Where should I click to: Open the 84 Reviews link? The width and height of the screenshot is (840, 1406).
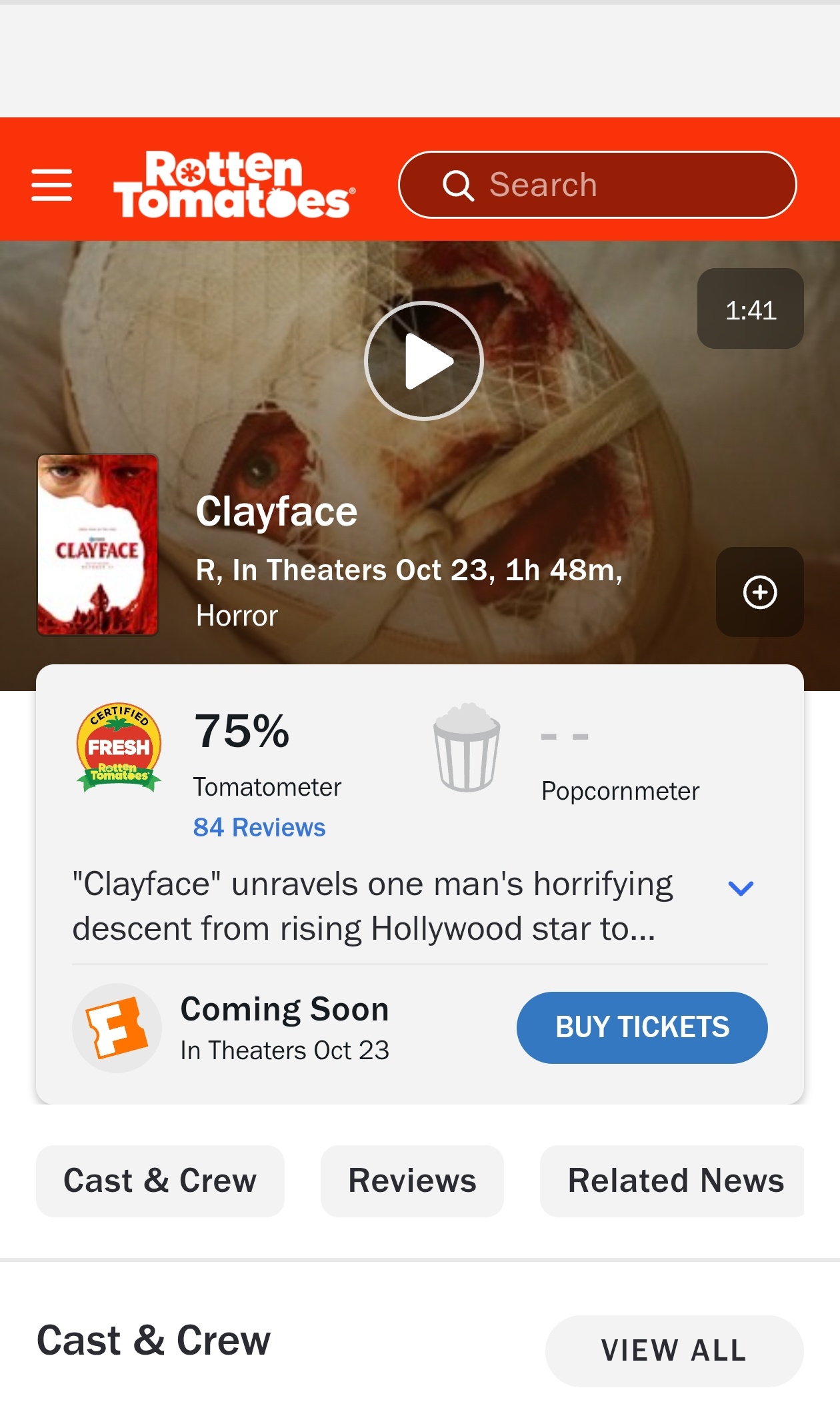click(x=259, y=827)
